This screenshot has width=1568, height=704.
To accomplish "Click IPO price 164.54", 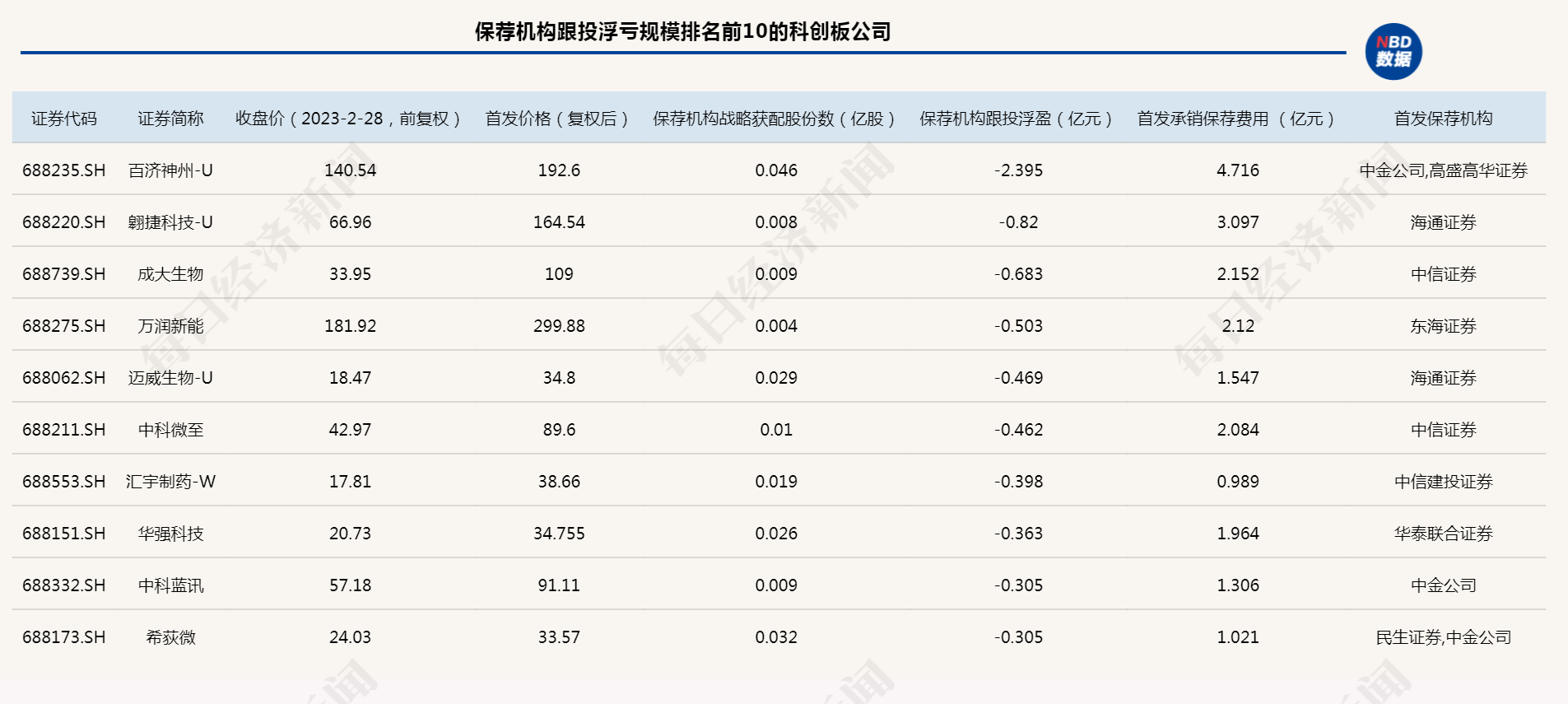I will (x=559, y=222).
